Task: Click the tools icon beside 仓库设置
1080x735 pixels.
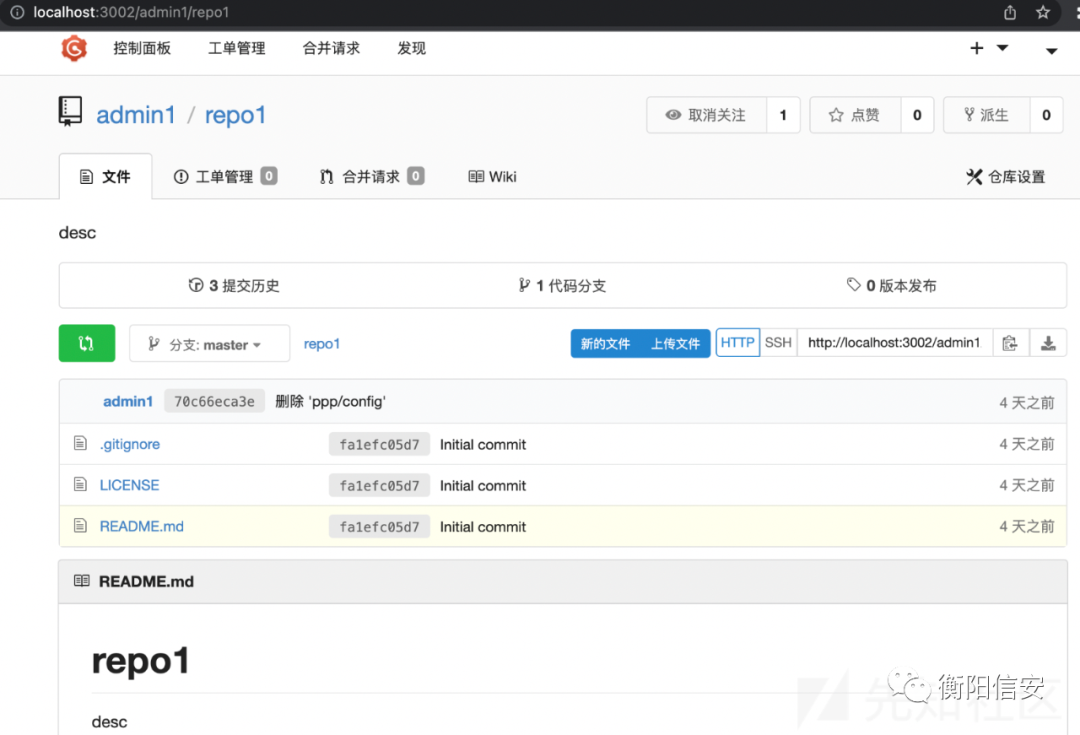Action: [974, 177]
